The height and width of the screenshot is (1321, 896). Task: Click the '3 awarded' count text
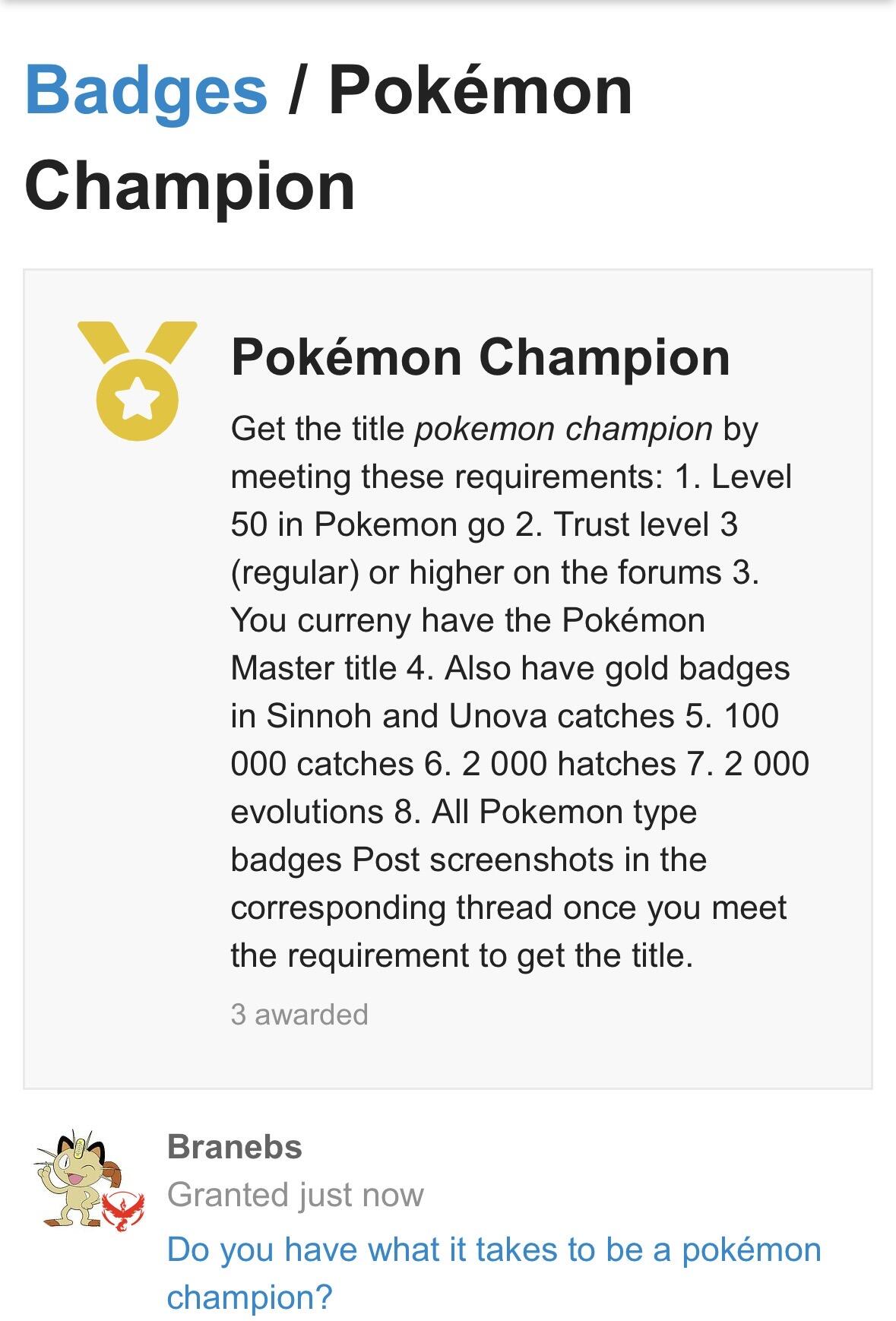pos(299,1014)
